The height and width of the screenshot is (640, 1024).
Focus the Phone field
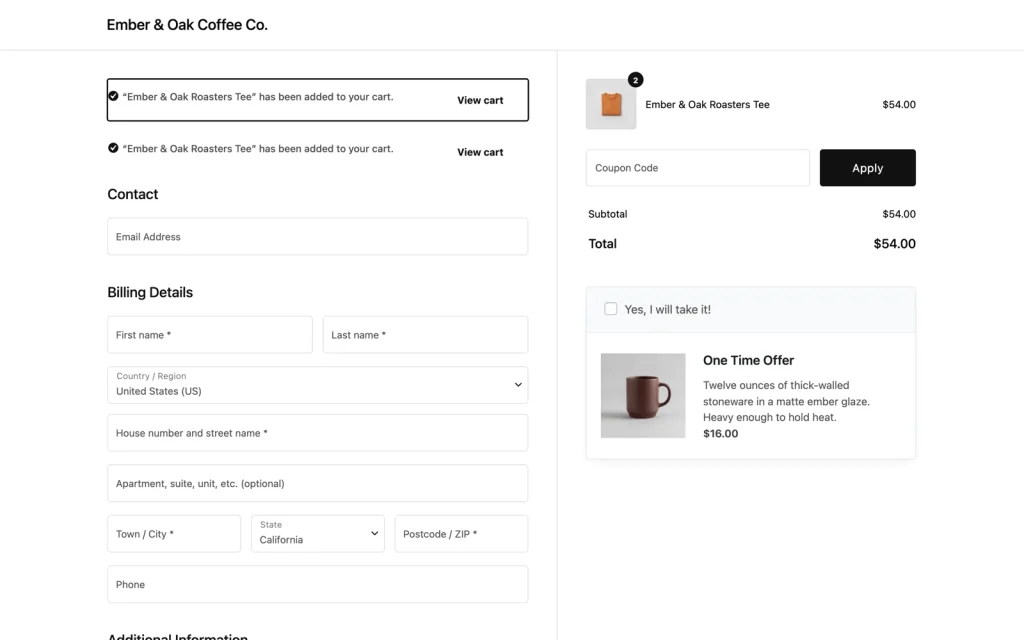click(x=317, y=584)
